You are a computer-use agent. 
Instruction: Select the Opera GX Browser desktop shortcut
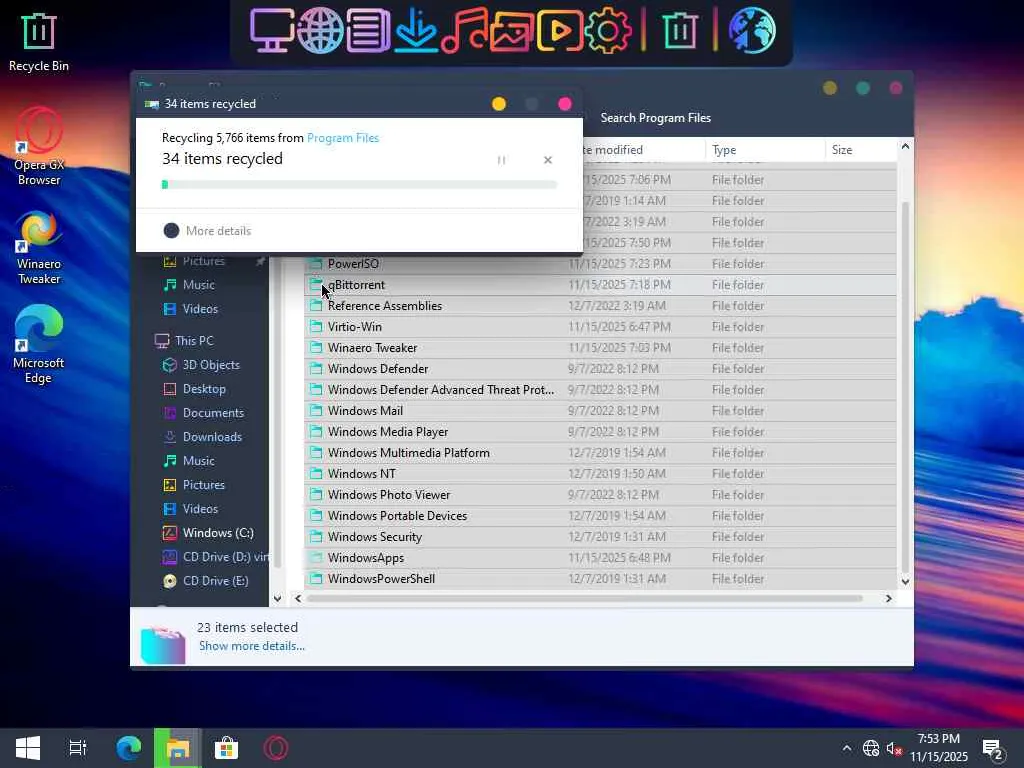39,146
